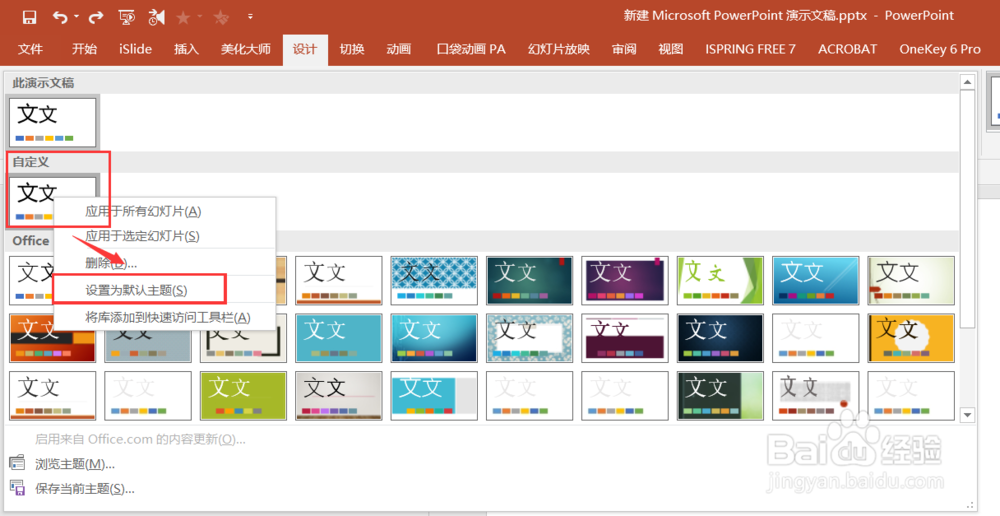The height and width of the screenshot is (516, 1000).
Task: Open Customize Quick Access Toolbar dropdown
Action: point(250,17)
